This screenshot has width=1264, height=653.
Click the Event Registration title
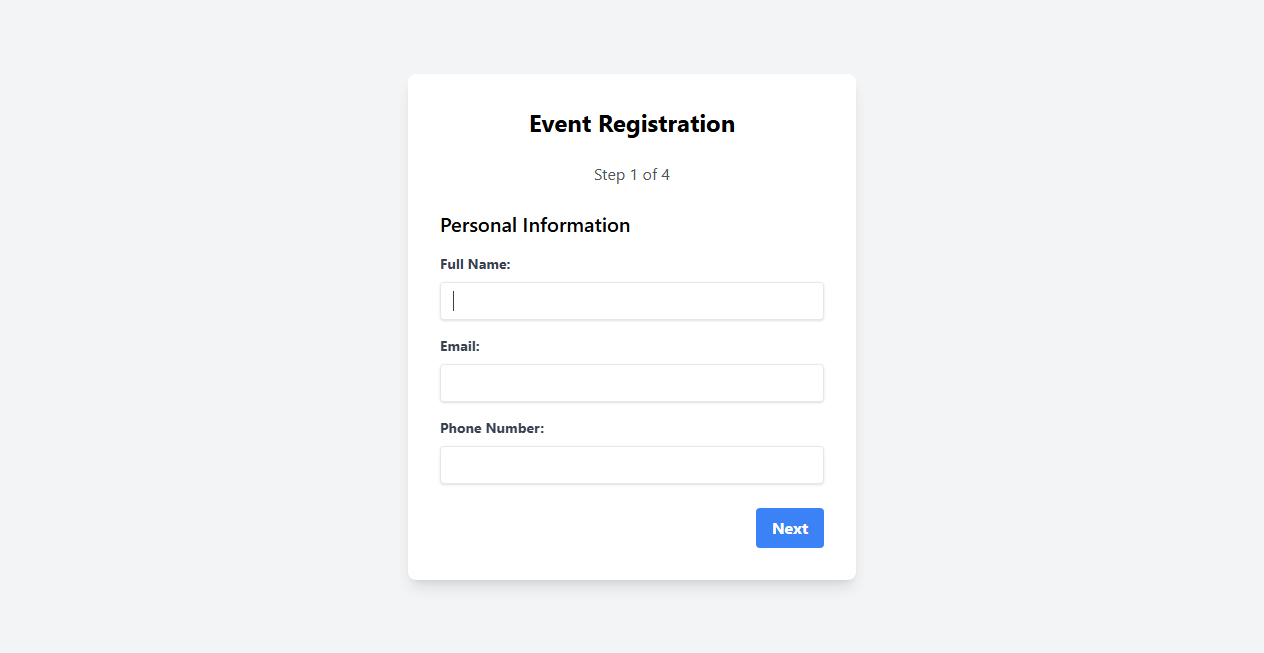pos(632,124)
